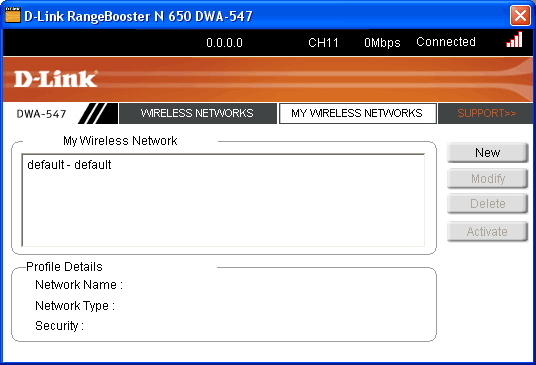Click the Connected status text
The image size is (536, 365).
pos(446,42)
